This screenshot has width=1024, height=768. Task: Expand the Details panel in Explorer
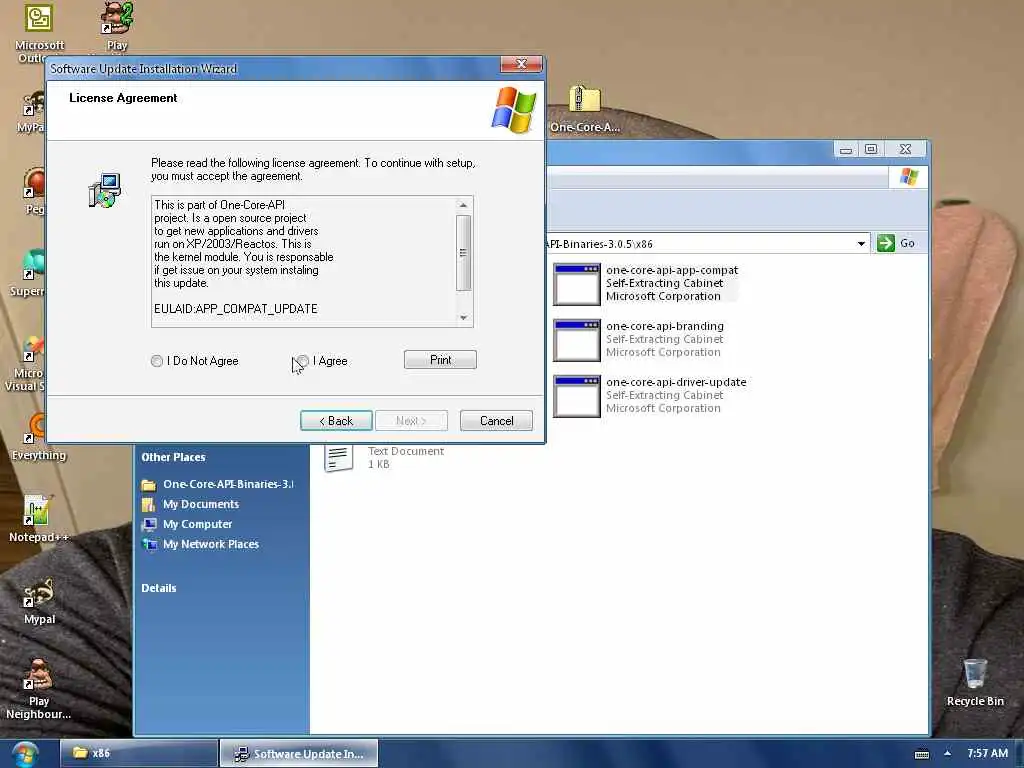pos(159,588)
